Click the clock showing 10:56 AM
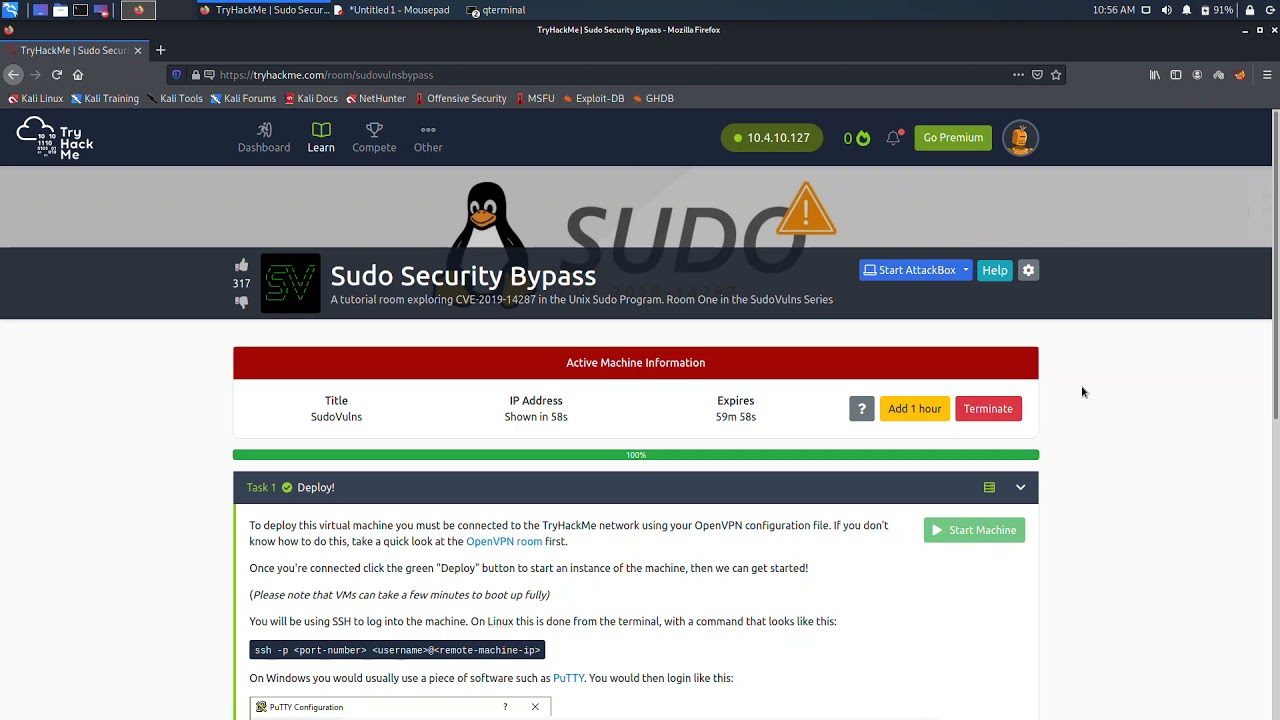Screen dimensions: 1280x720 (1114, 10)
